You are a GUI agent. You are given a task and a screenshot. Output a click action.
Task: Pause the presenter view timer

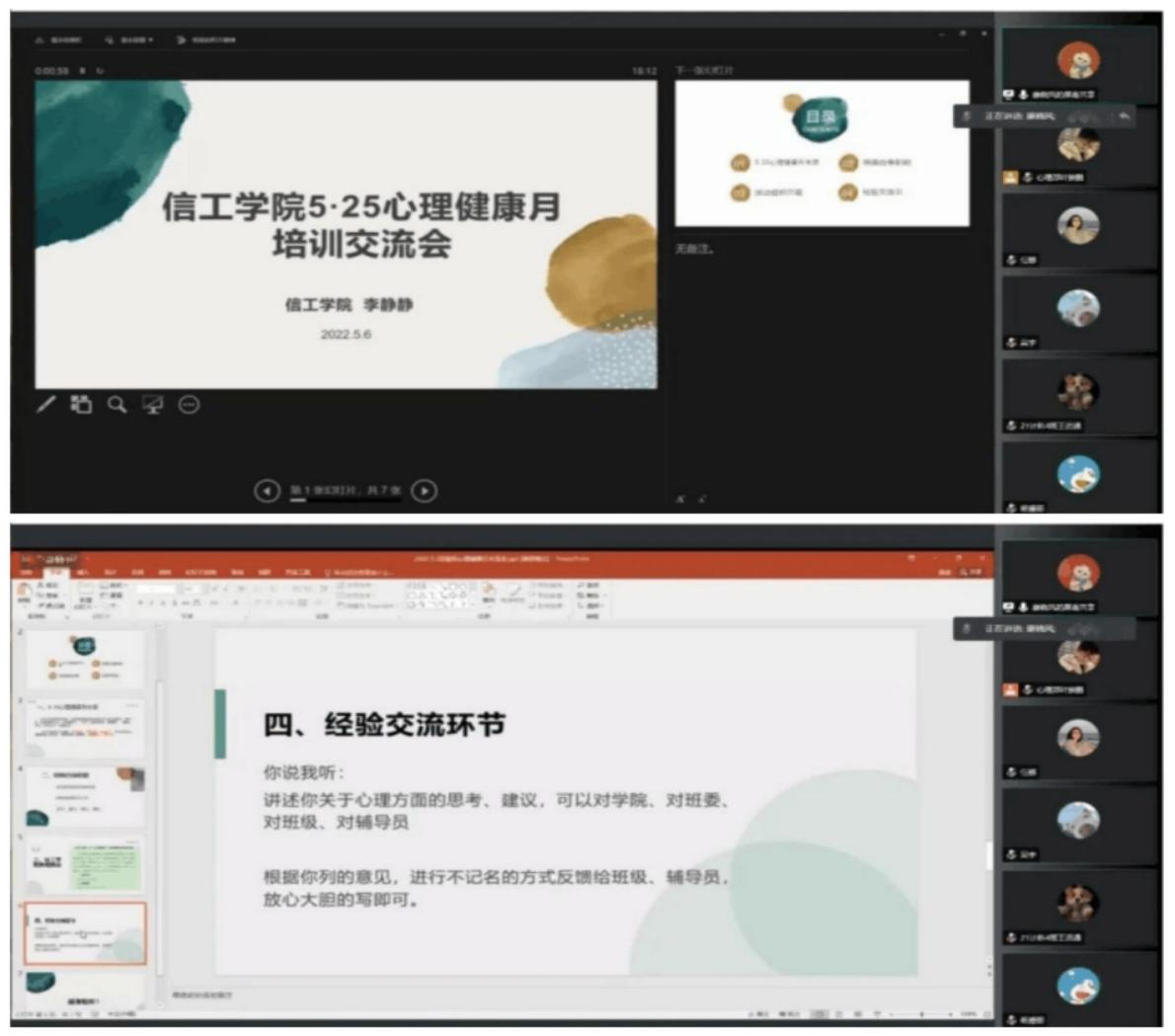click(x=83, y=71)
